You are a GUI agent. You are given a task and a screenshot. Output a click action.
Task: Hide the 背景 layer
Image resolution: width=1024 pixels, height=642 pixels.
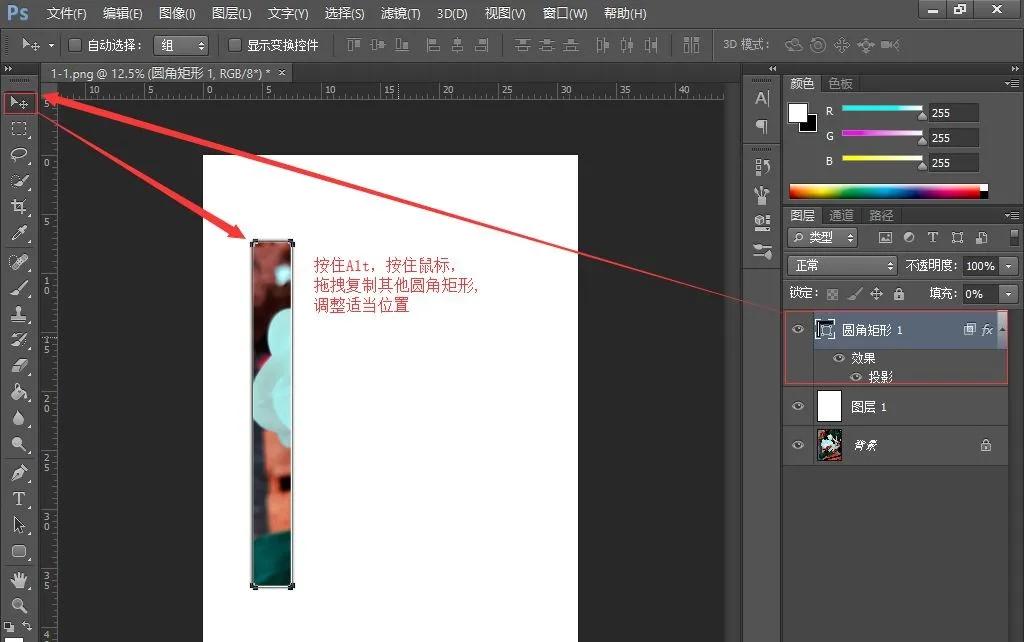click(797, 445)
